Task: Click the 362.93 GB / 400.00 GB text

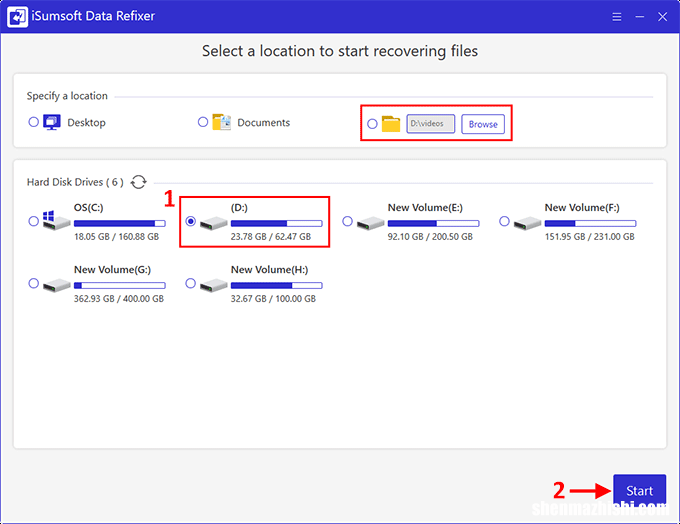Action: point(119,299)
